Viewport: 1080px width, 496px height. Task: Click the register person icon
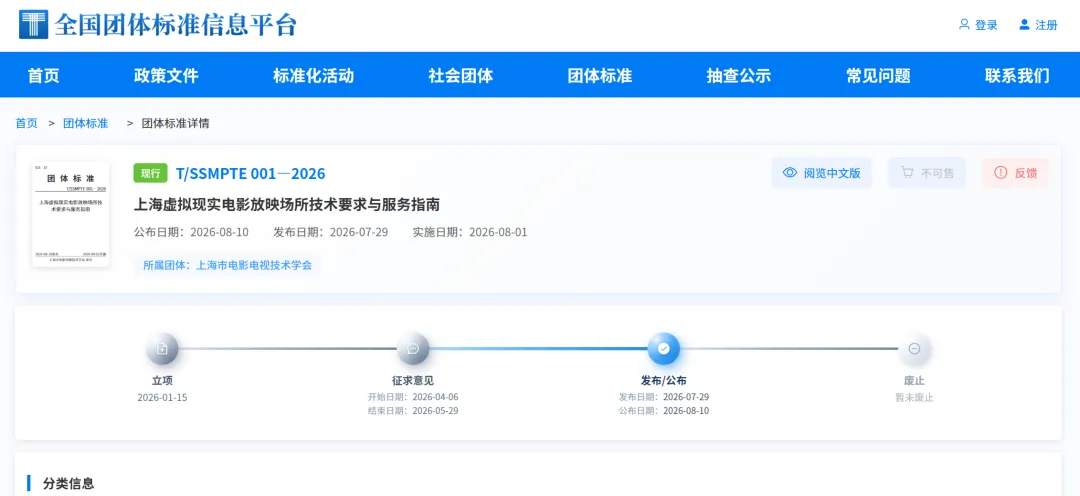1024,25
